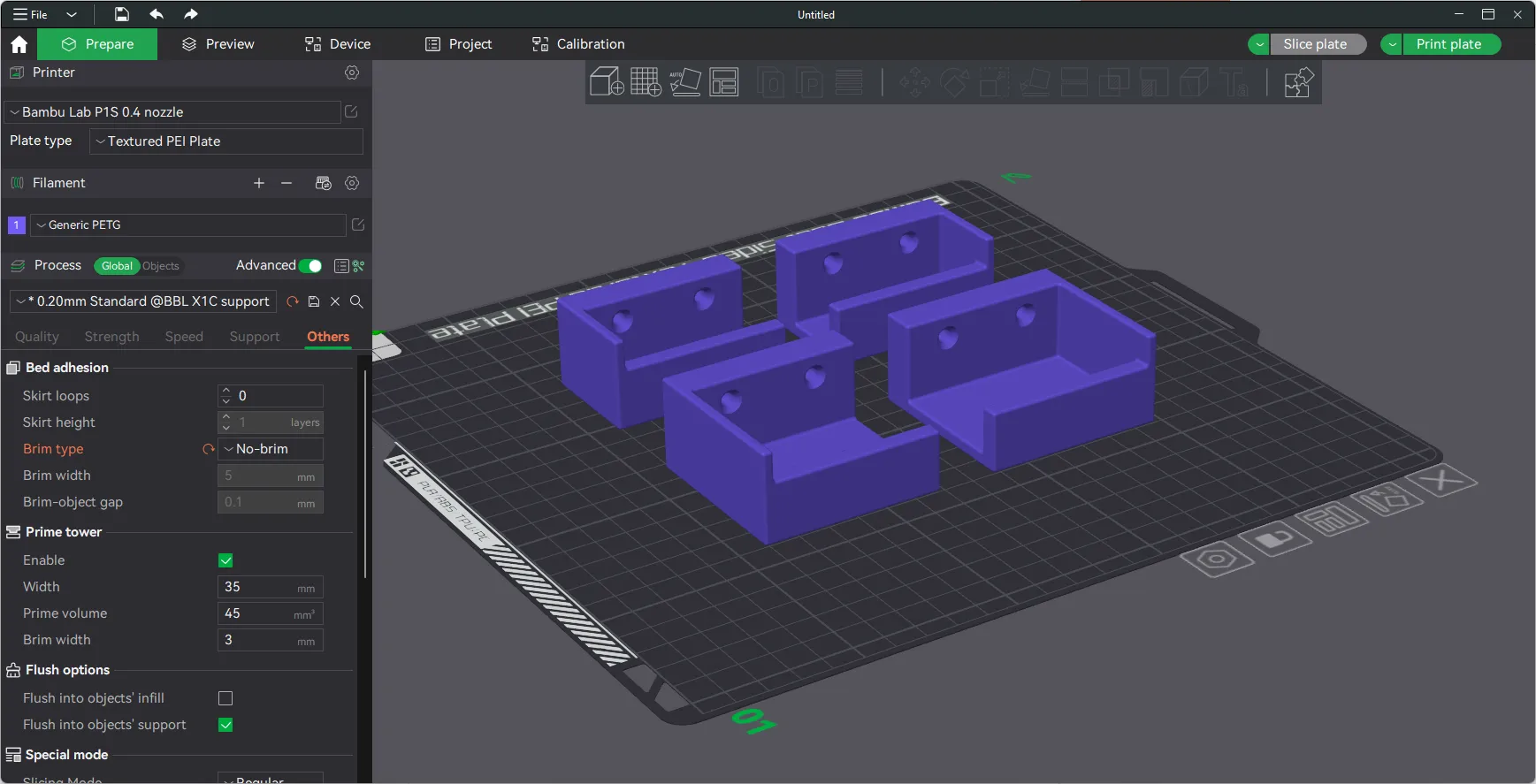Open the Preview tab

tap(218, 44)
